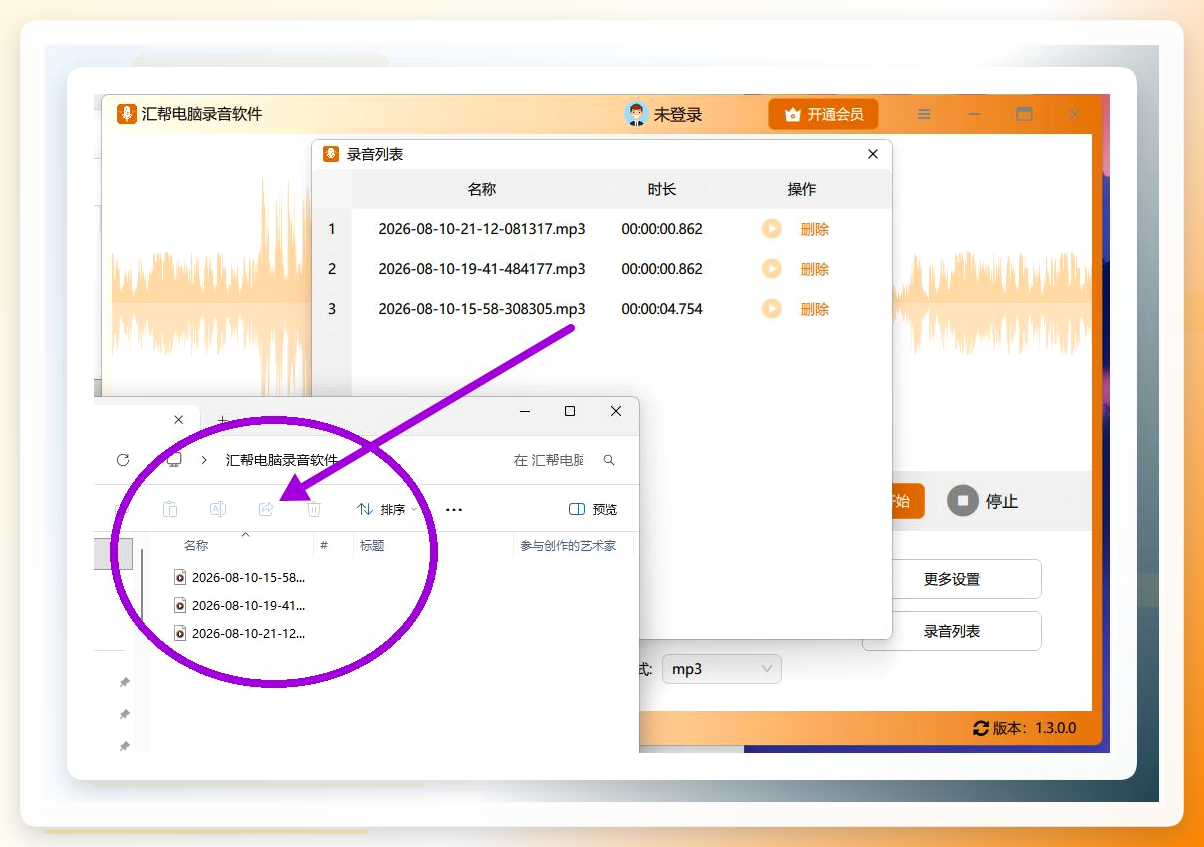Screen dimensions: 1204x847
Task: Click the 录音列表 button at the lower right
Action: [952, 631]
